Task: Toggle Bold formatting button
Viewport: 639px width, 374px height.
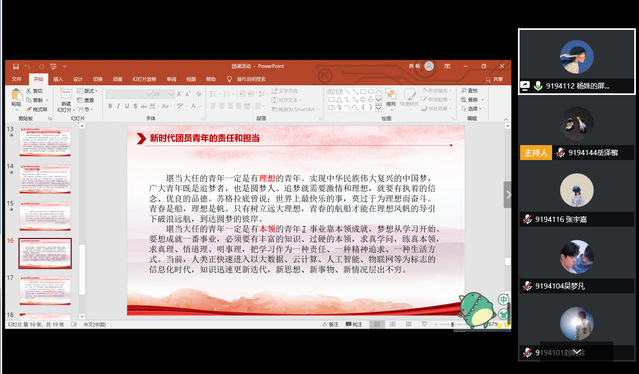Action: point(110,106)
